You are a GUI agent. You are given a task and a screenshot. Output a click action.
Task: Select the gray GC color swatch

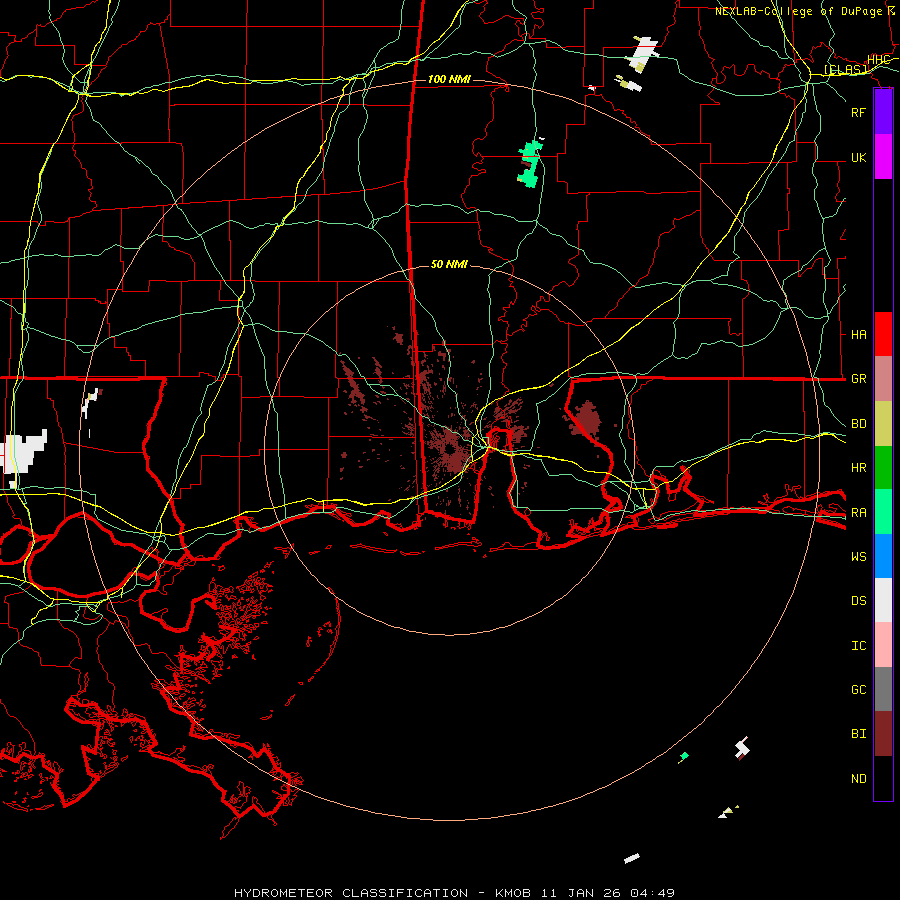(883, 689)
